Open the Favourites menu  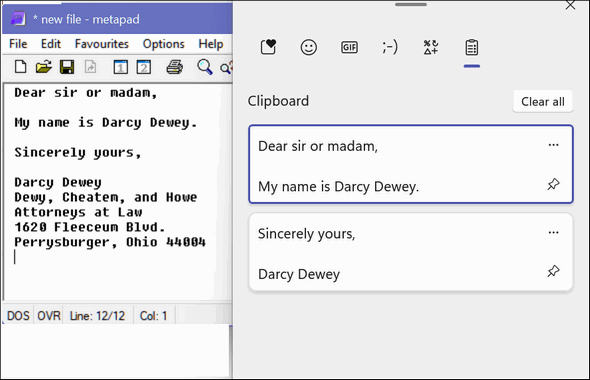[102, 44]
